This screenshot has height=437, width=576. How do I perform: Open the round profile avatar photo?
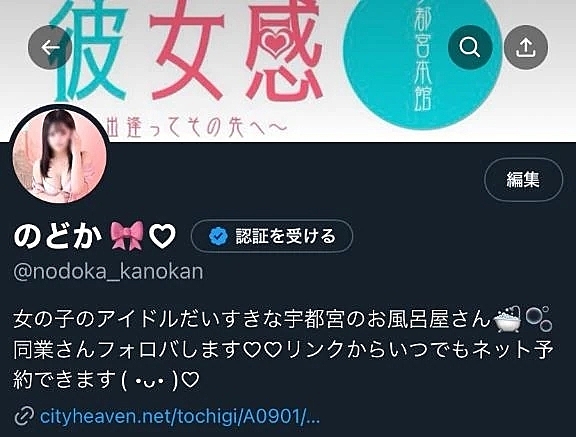pos(60,155)
